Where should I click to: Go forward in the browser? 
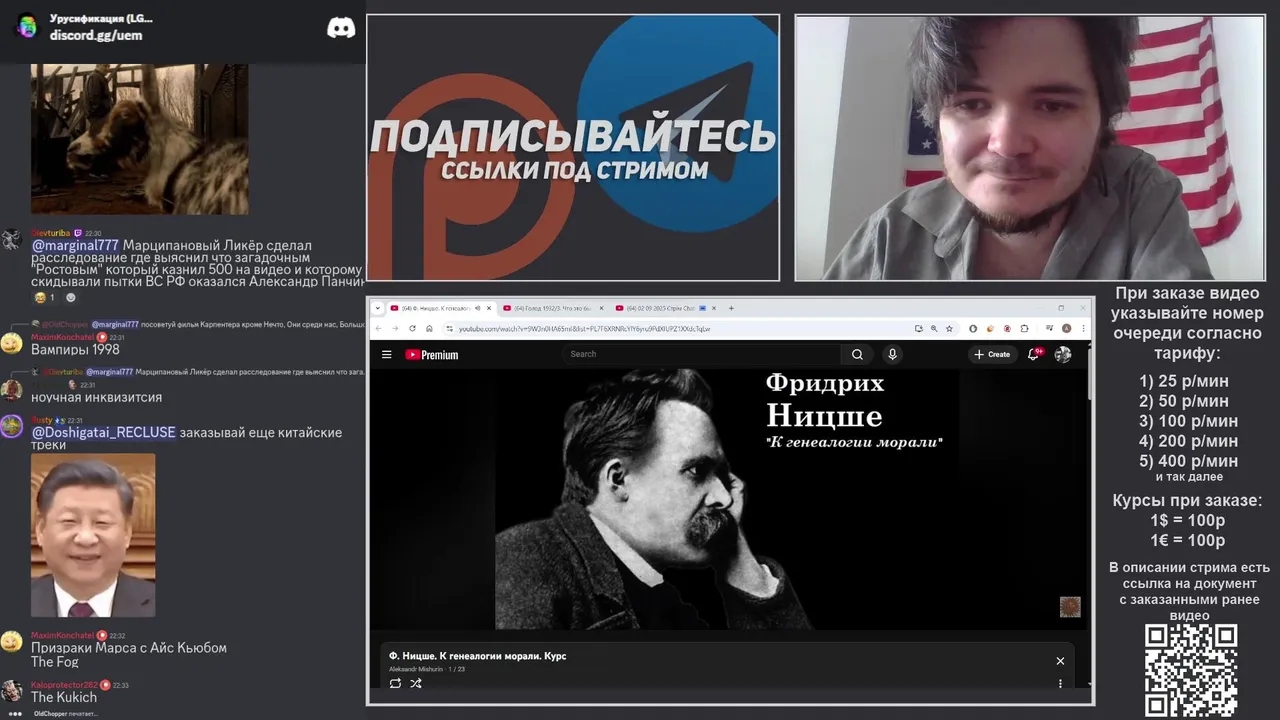tap(395, 328)
